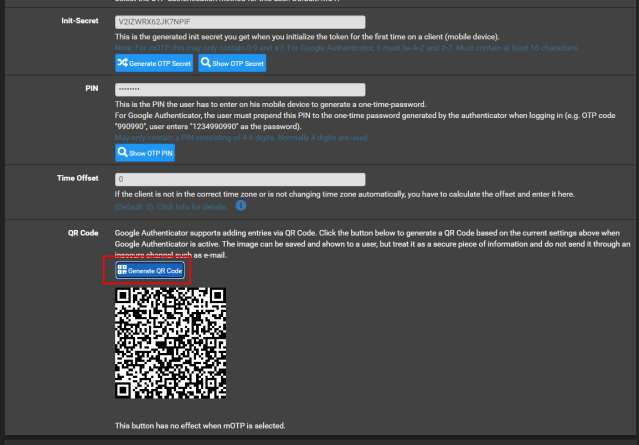639x445 pixels.
Task: Click the shuffle icon on Generate OTP Secret
Action: [122, 62]
